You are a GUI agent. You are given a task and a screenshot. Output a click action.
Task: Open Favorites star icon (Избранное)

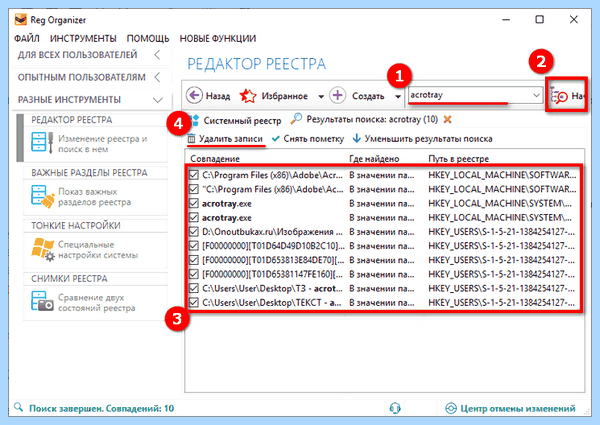click(248, 96)
